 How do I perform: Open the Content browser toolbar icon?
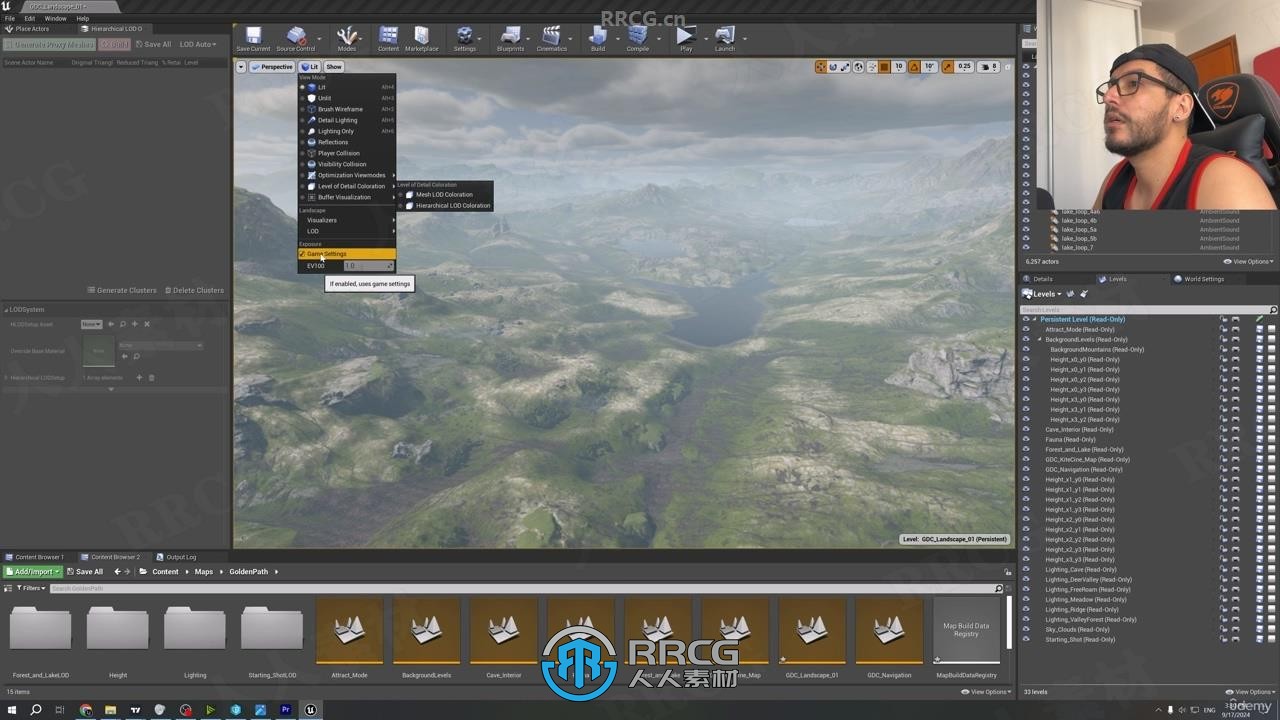tap(388, 38)
